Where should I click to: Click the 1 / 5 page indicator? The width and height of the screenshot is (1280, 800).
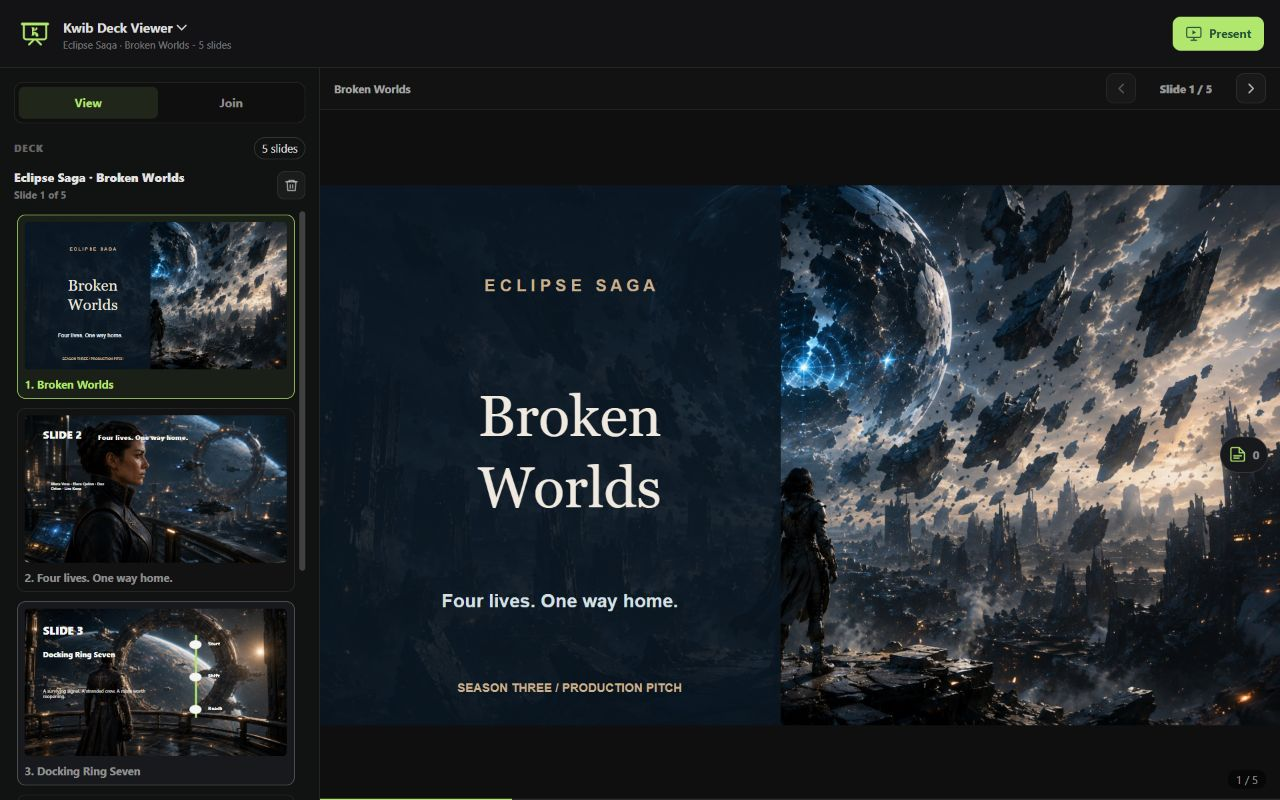[1247, 780]
